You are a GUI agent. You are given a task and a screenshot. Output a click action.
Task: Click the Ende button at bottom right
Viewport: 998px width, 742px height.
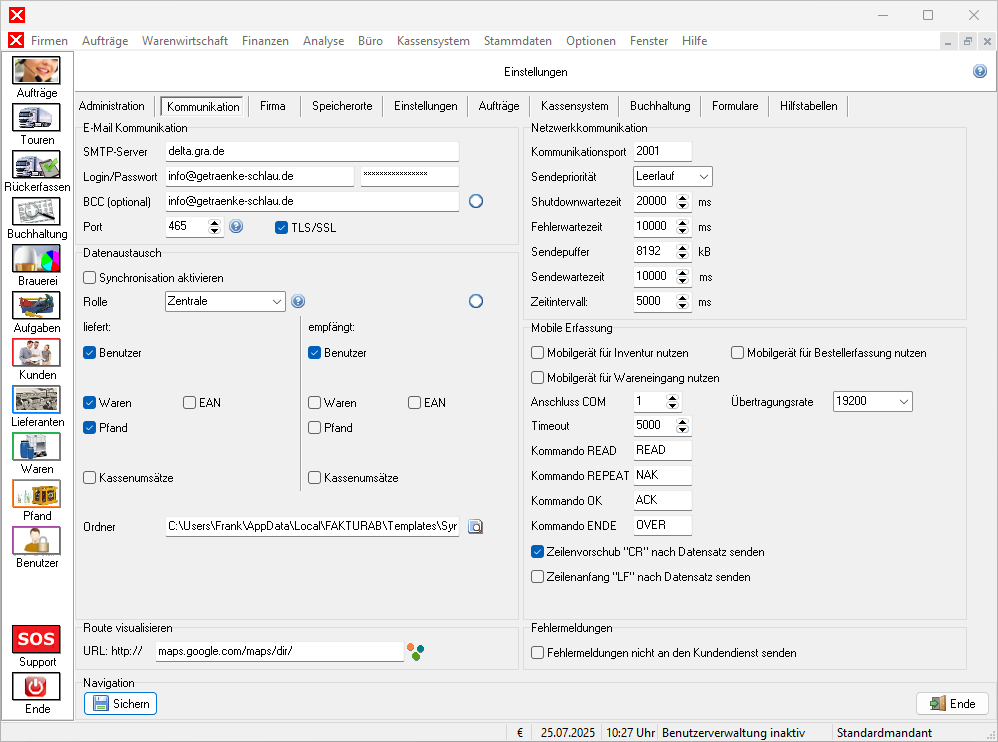[x=952, y=703]
